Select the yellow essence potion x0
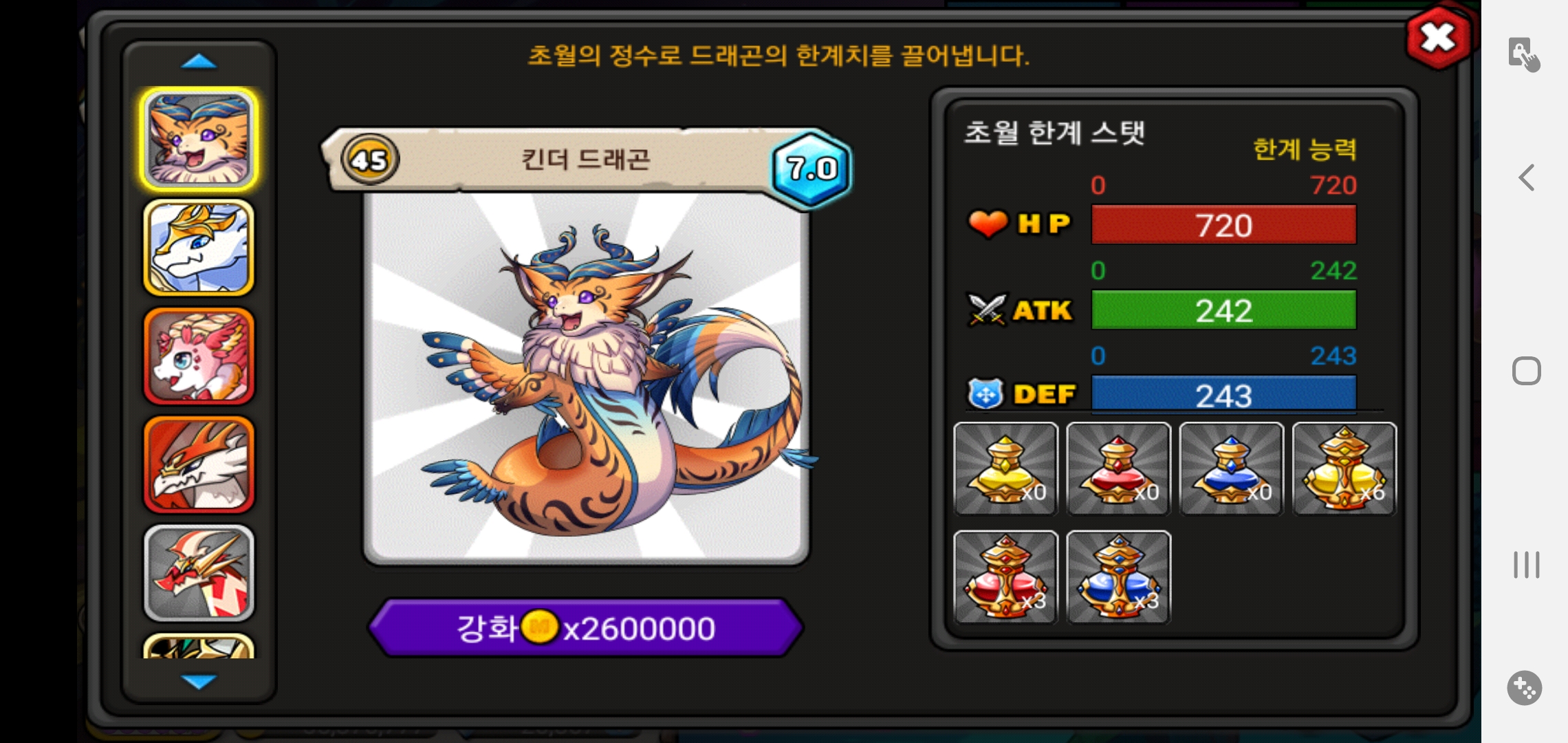This screenshot has height=743, width=1568. [1005, 469]
